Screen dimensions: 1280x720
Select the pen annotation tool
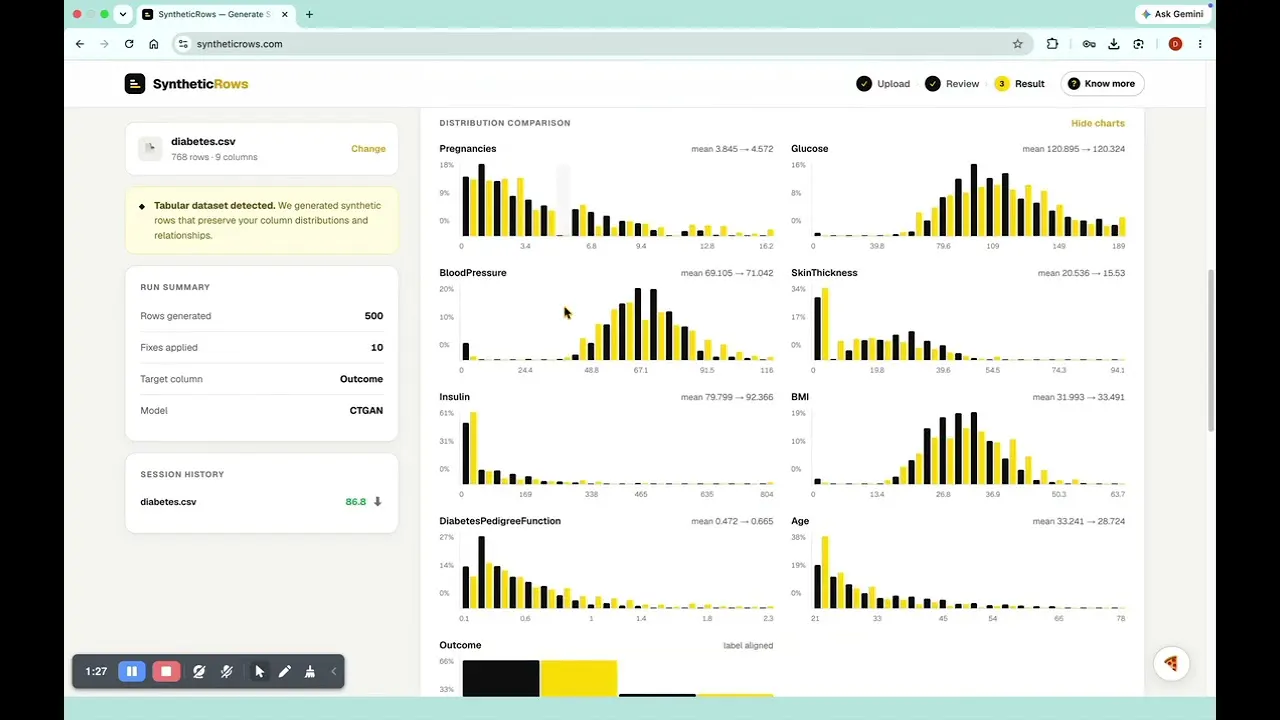tap(285, 671)
